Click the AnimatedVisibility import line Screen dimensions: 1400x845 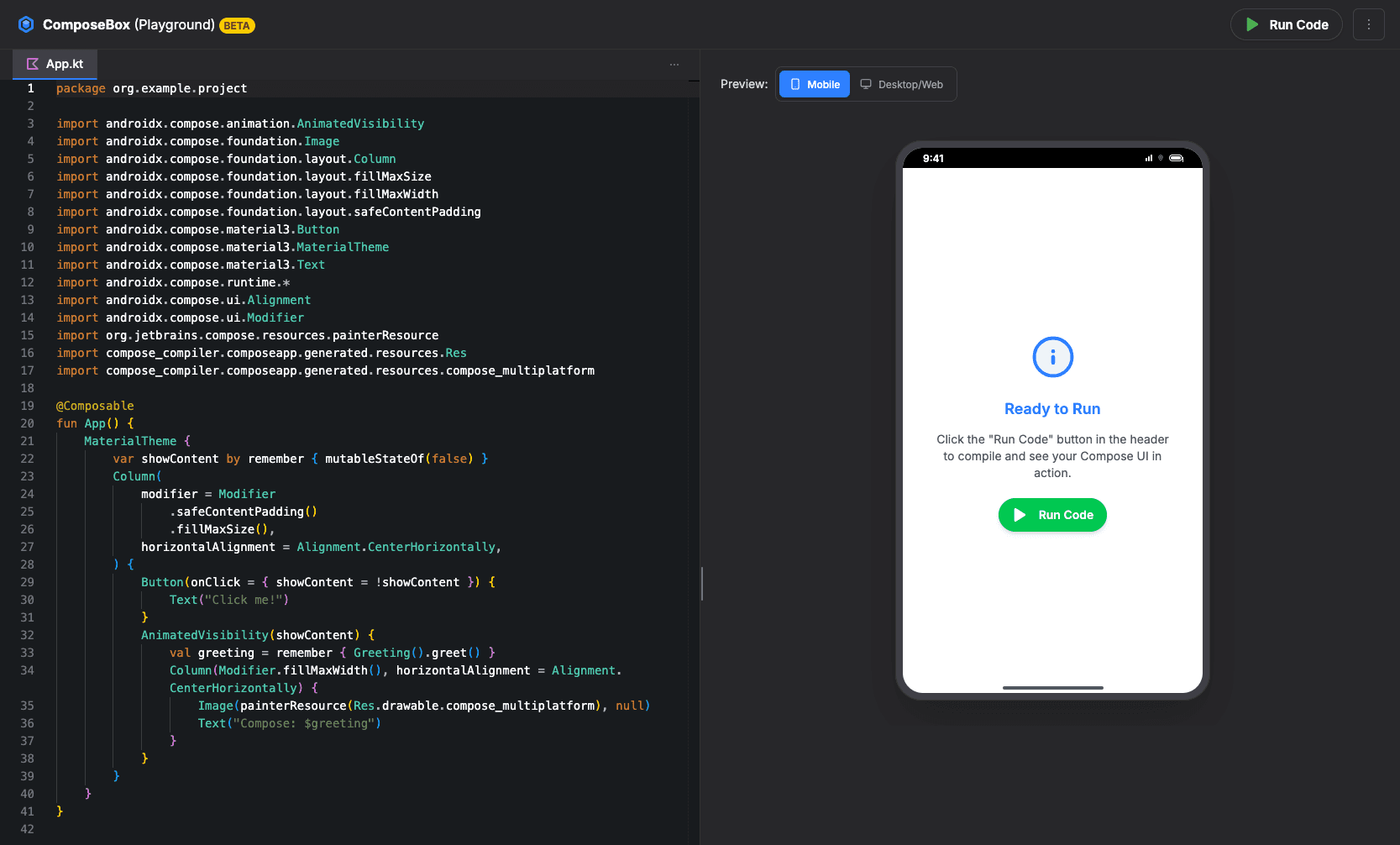click(x=240, y=123)
